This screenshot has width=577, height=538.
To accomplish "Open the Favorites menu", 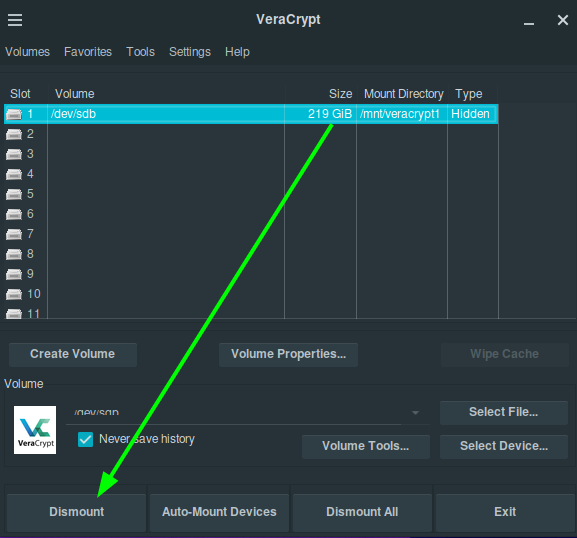I will tap(88, 52).
